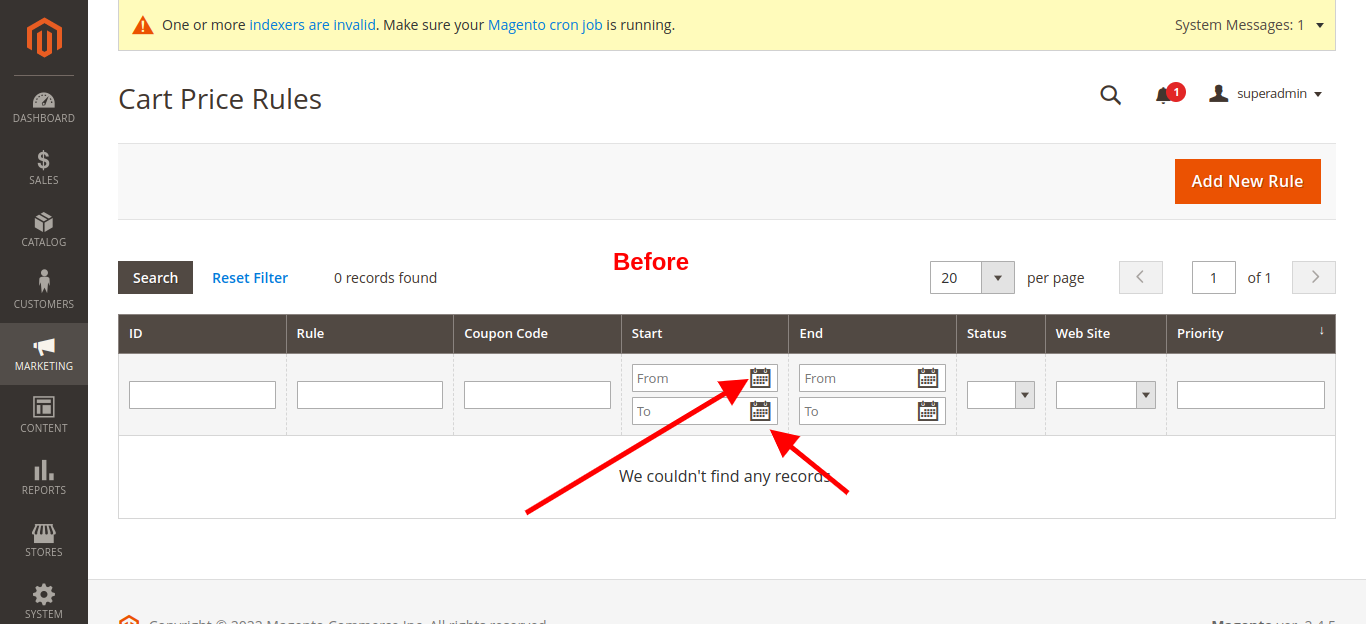
Task: Open the Dashboard sidebar icon
Action: click(43, 108)
